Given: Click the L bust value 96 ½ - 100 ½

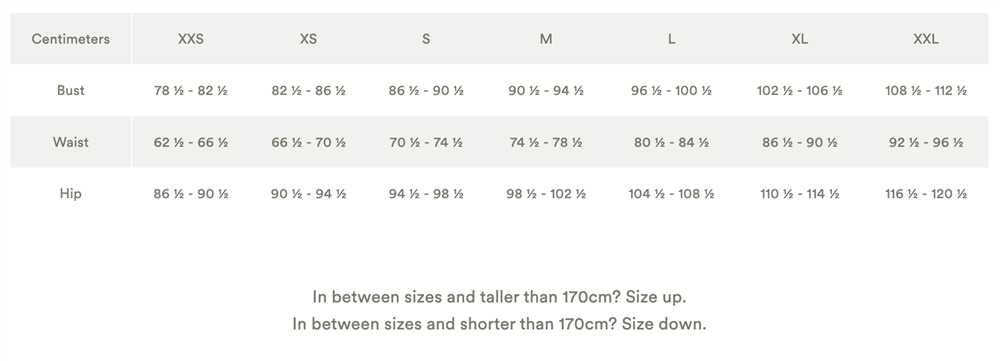Looking at the screenshot, I should pos(672,91).
